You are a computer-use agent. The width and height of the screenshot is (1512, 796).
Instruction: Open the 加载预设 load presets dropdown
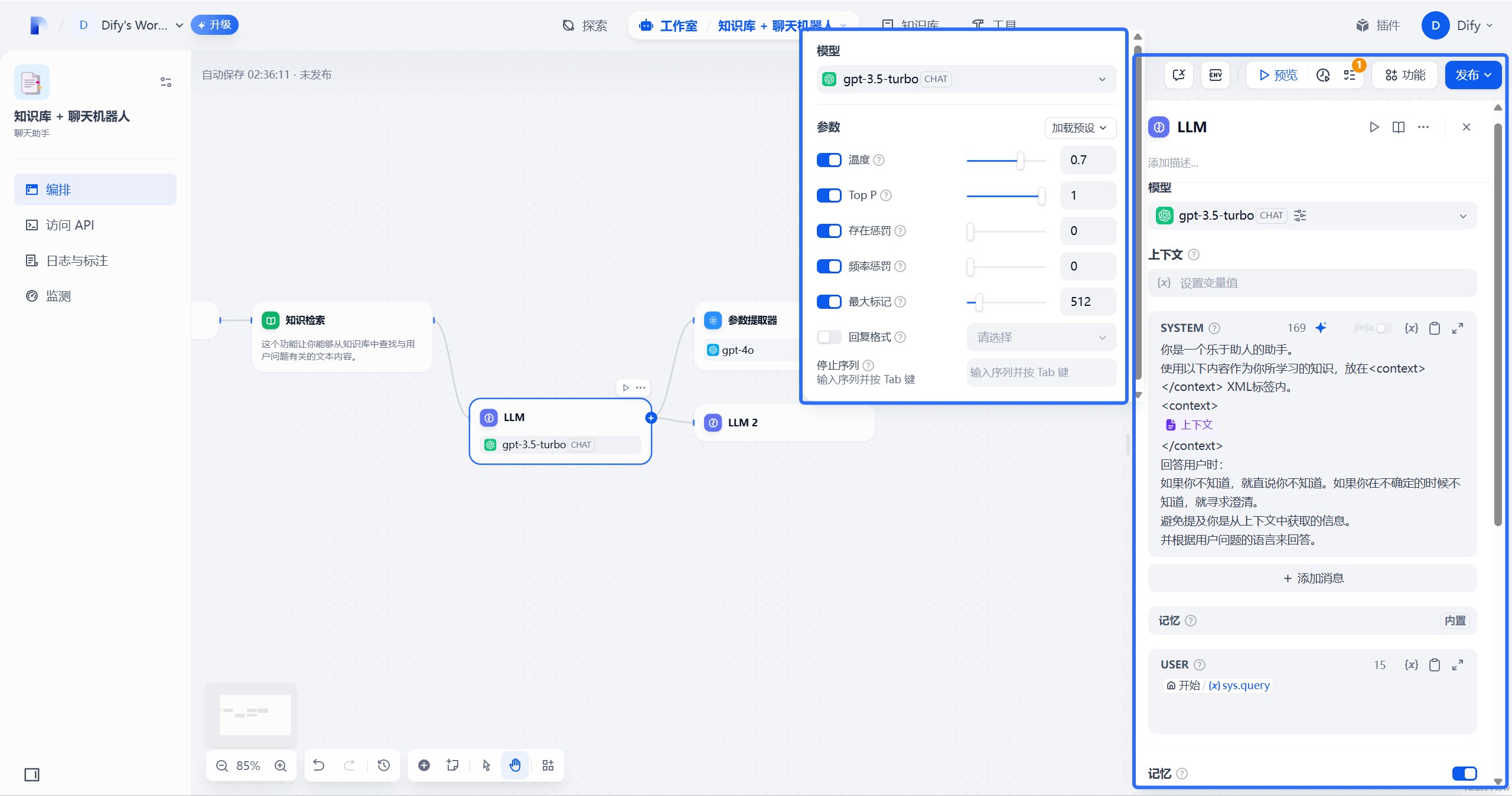click(1079, 128)
